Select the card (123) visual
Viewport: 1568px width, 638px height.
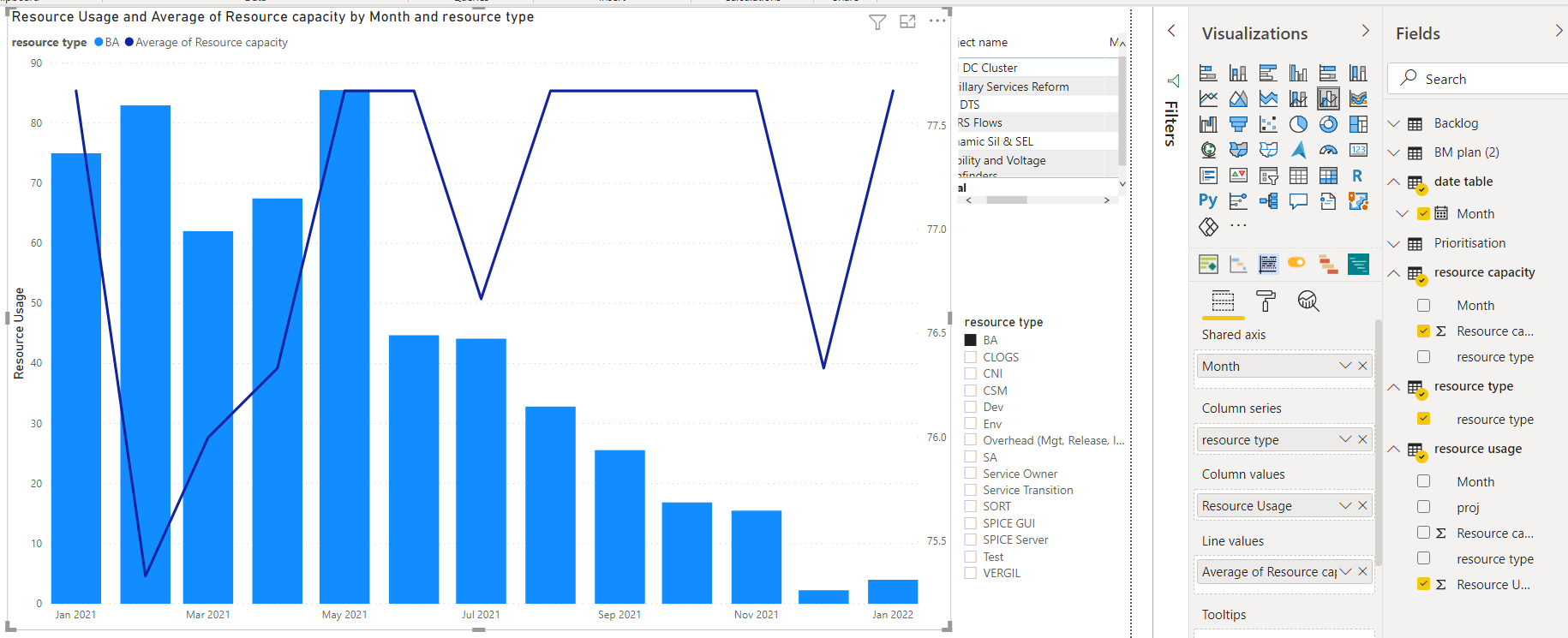pyautogui.click(x=1358, y=150)
